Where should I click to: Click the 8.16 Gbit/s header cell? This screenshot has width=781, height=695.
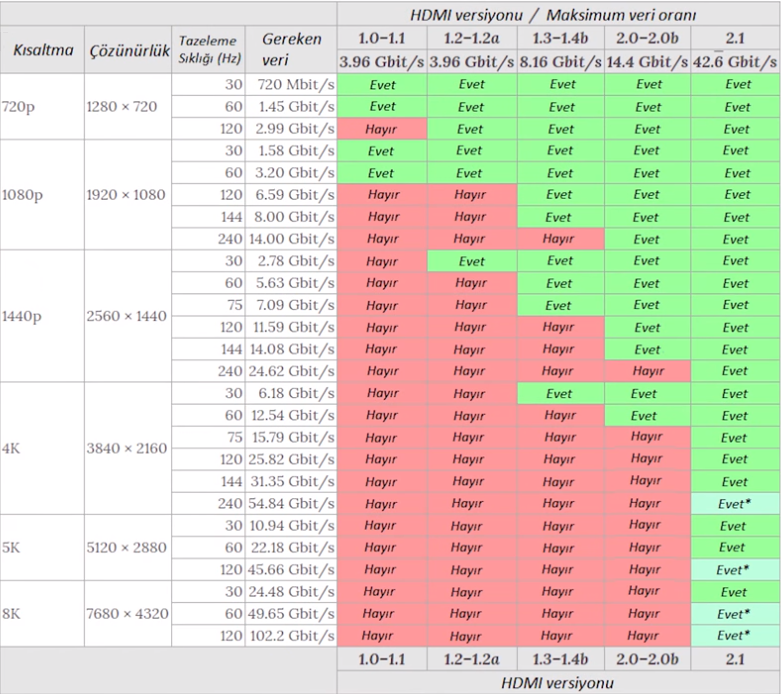pyautogui.click(x=560, y=62)
